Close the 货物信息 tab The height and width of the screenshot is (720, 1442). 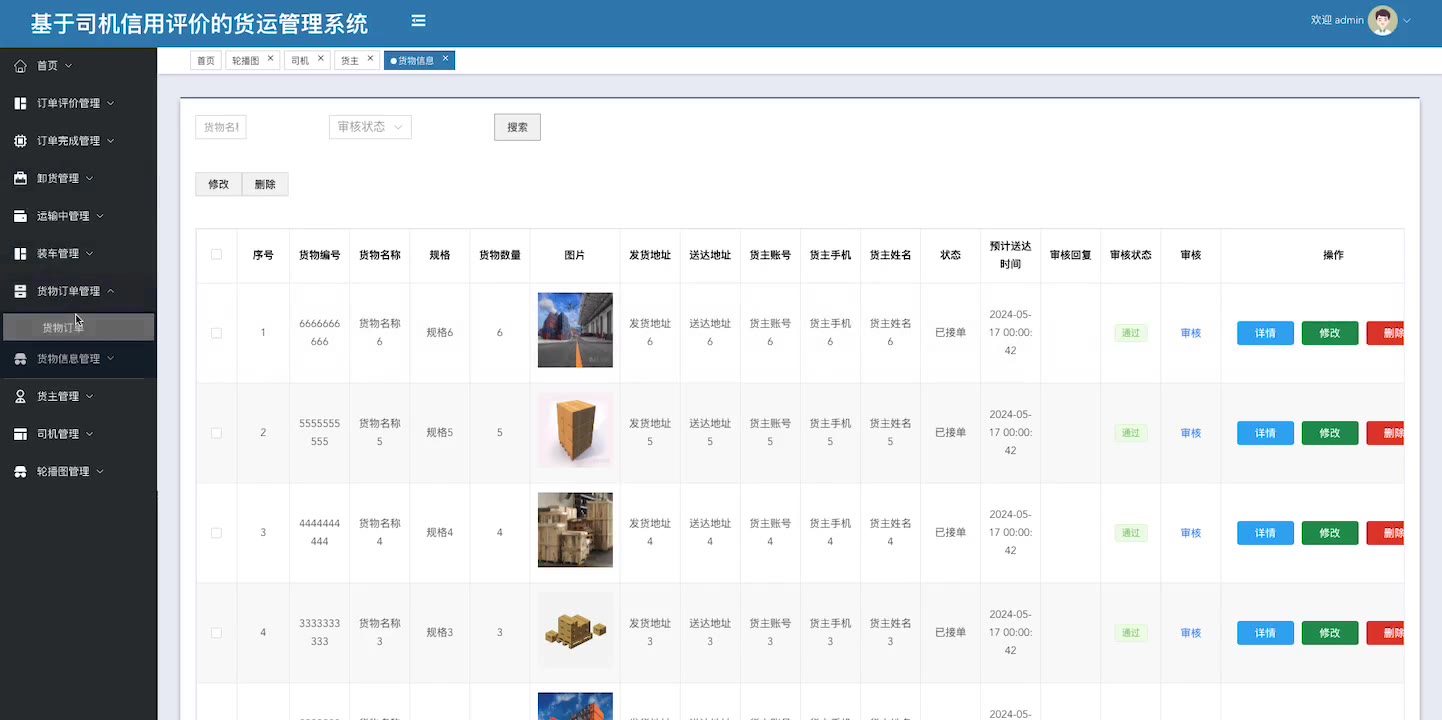pos(446,59)
